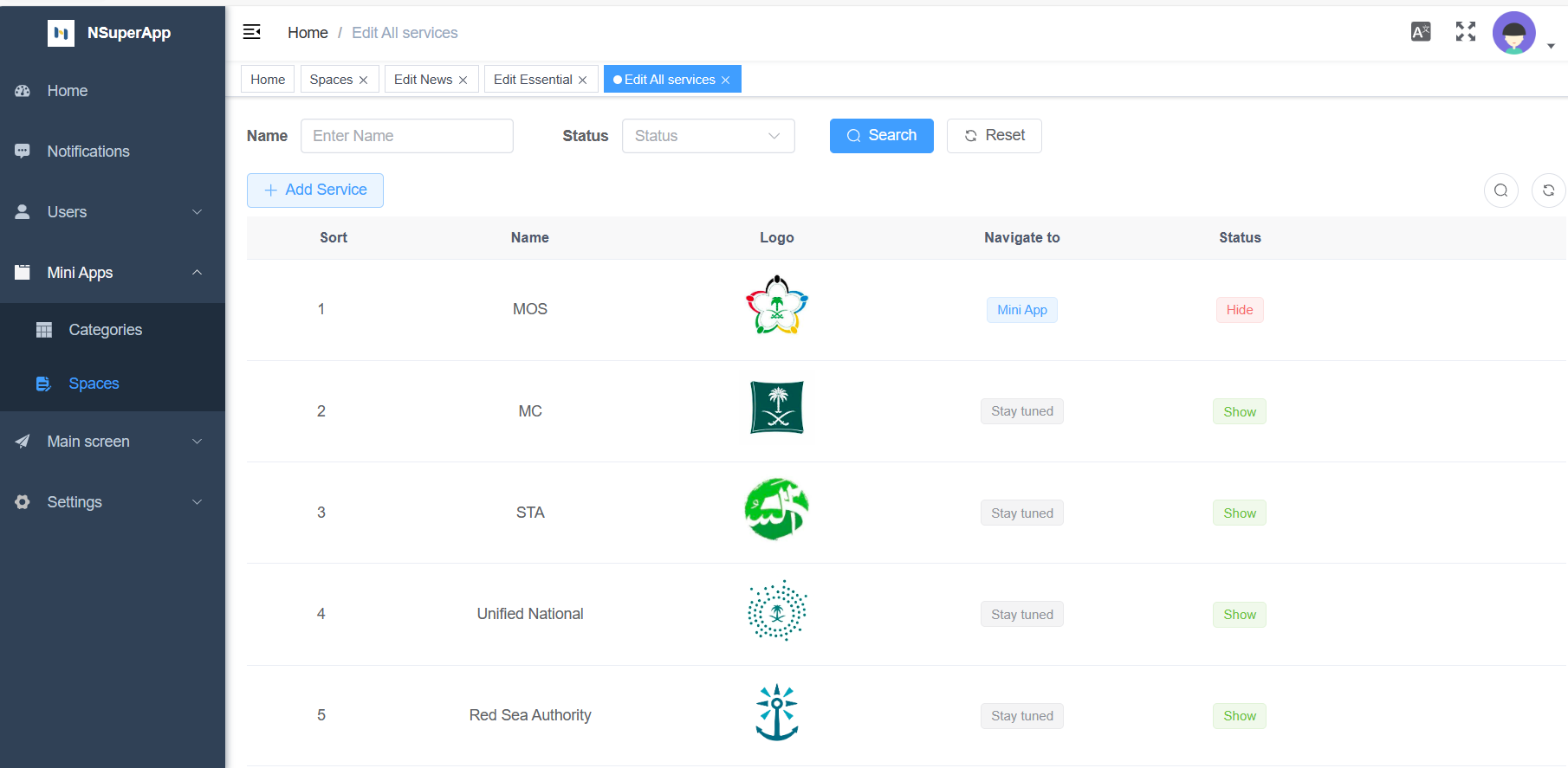Screen dimensions: 1568x768
Task: Close the Edit News tab
Action: coord(463,81)
